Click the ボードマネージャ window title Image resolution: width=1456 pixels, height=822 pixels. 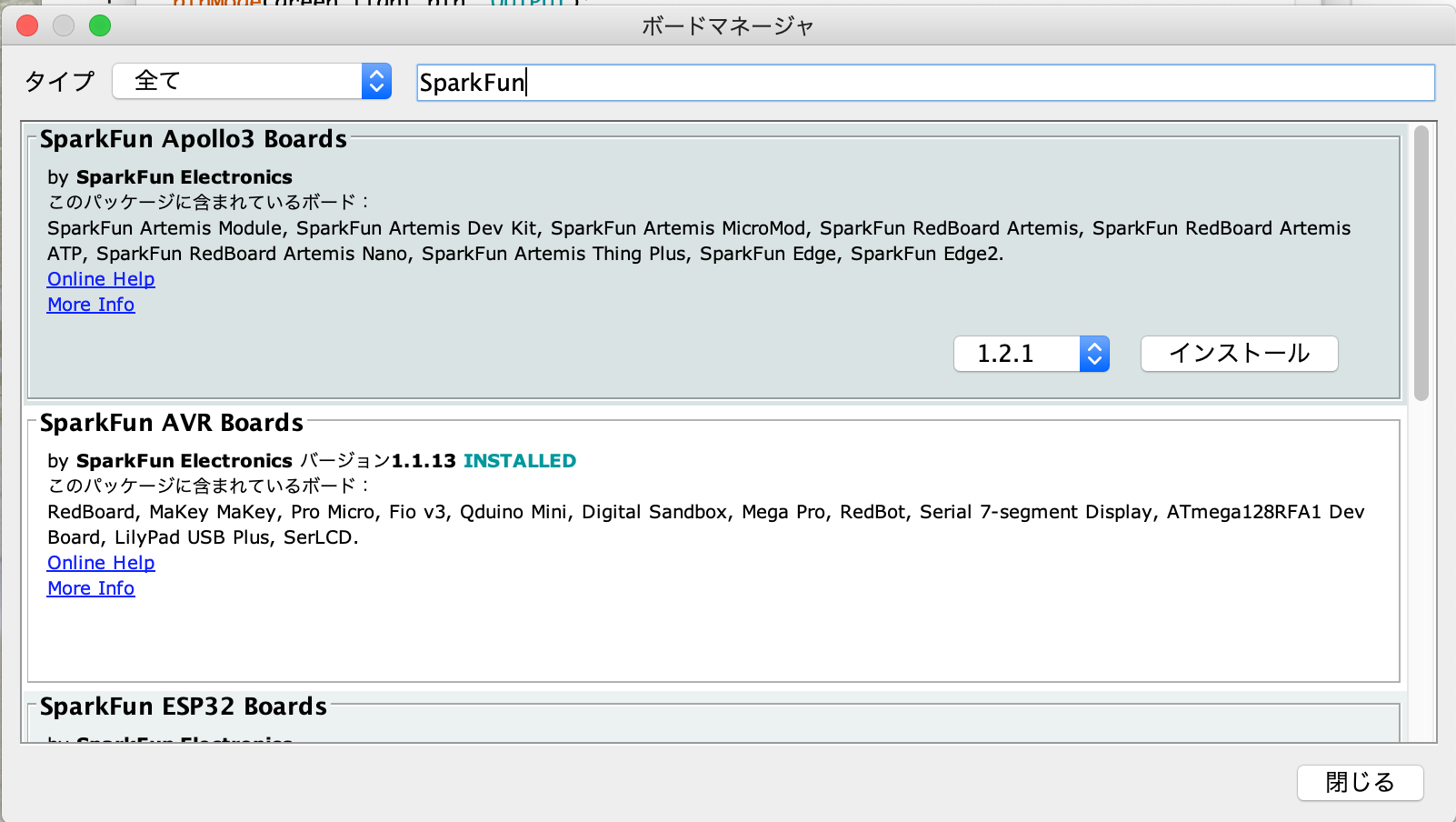coord(728,26)
